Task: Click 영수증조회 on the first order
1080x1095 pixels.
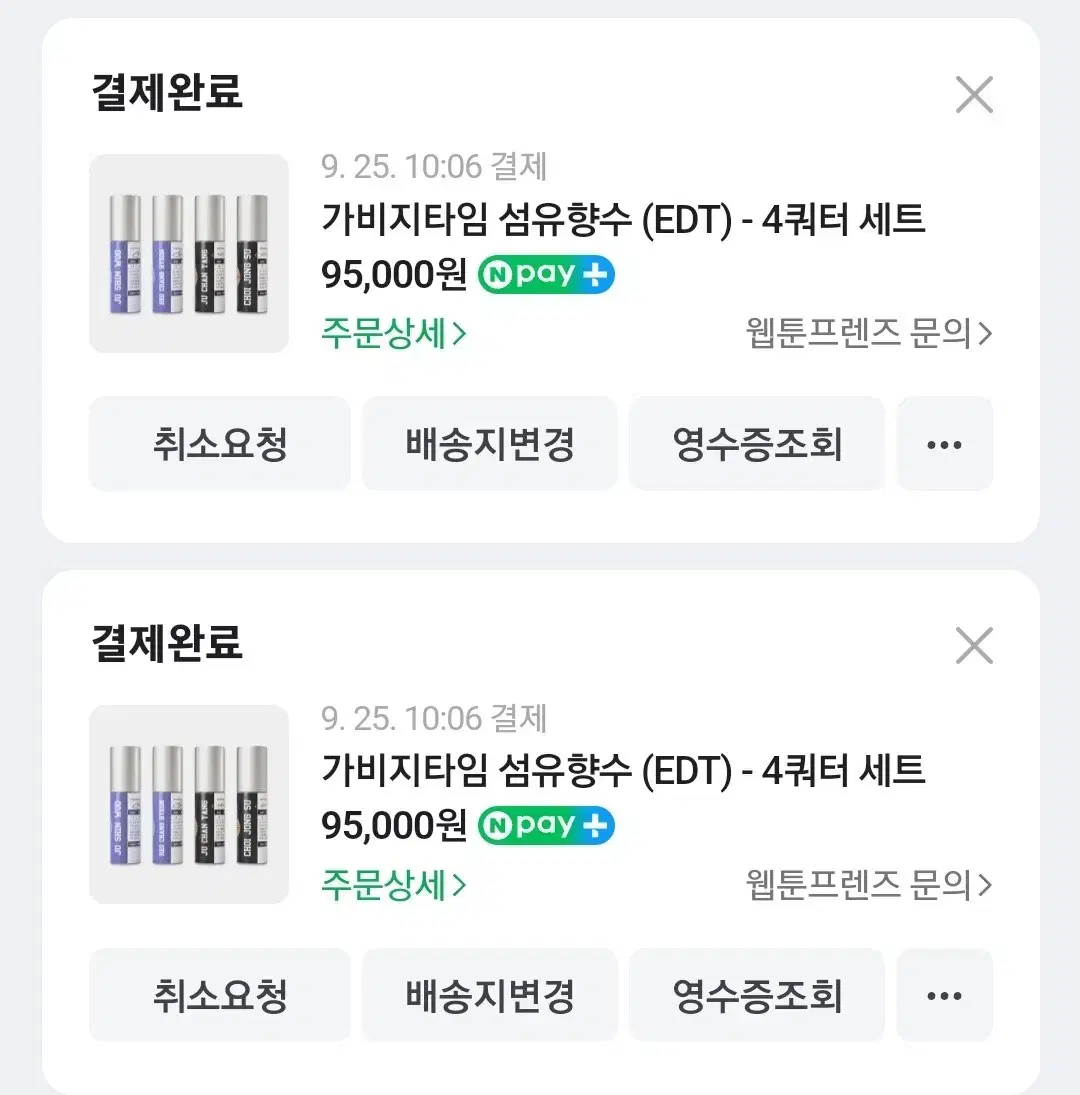Action: tap(757, 444)
